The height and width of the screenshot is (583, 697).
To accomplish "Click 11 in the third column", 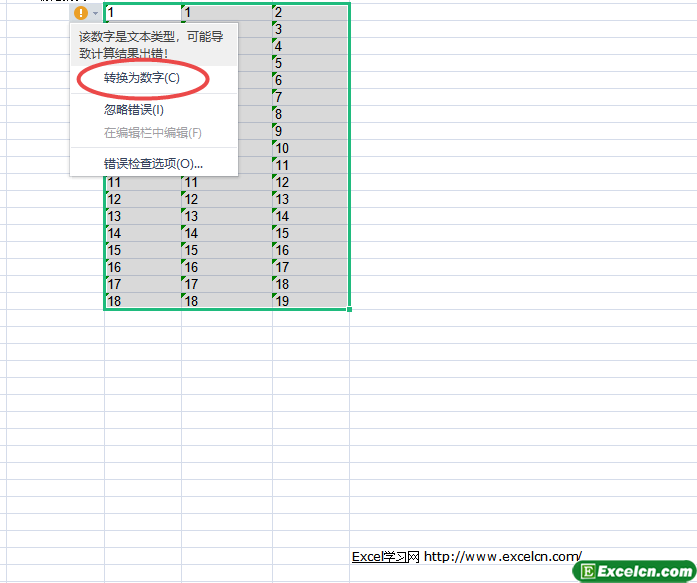I will point(310,165).
